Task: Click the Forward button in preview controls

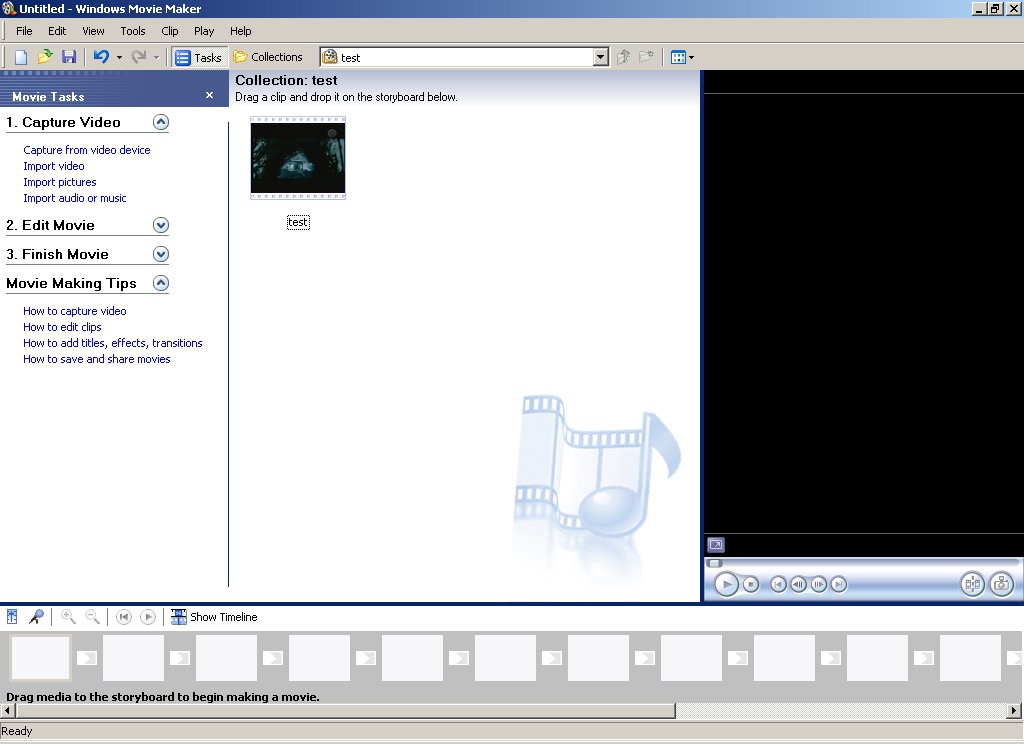Action: pos(839,584)
